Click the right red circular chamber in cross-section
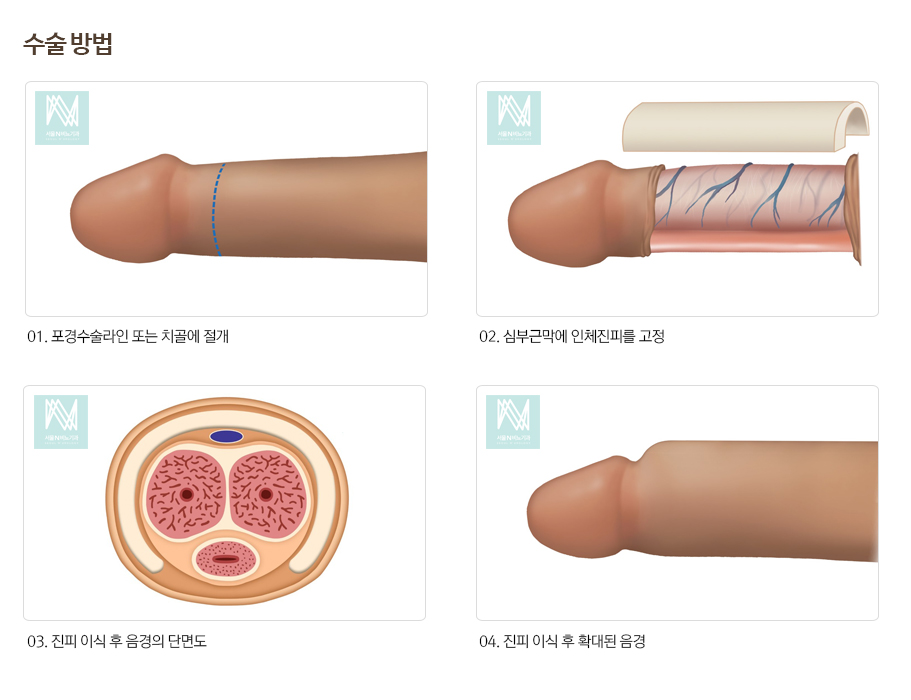 (x=268, y=494)
